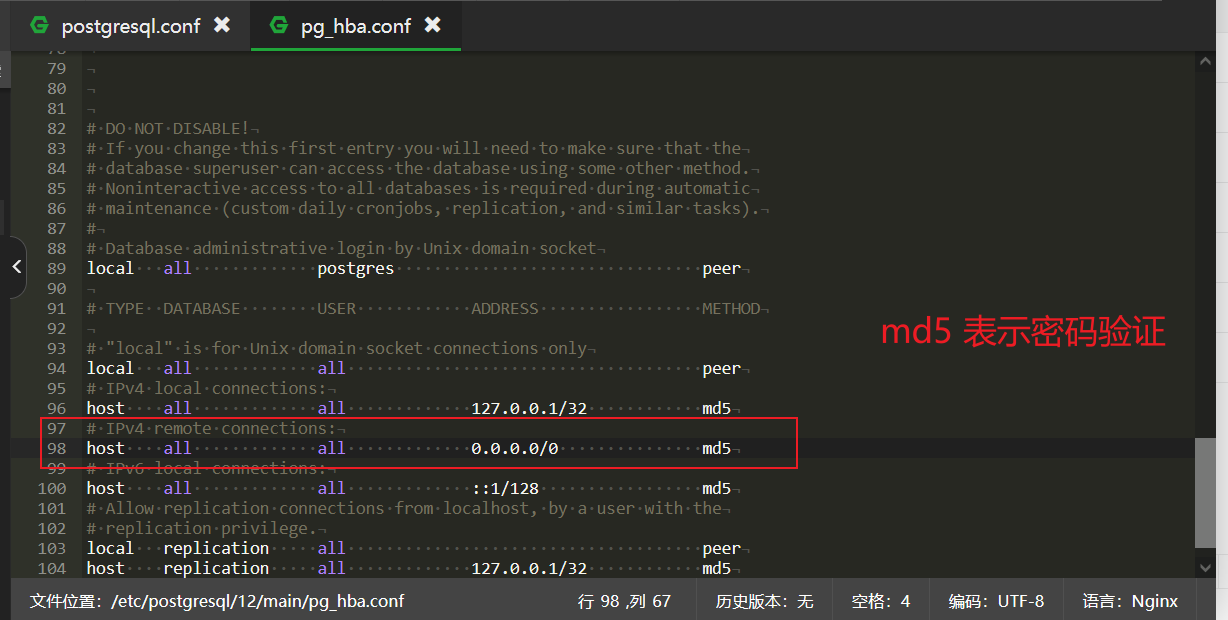
Task: Click the left-edge collapse chevron
Action: click(16, 267)
